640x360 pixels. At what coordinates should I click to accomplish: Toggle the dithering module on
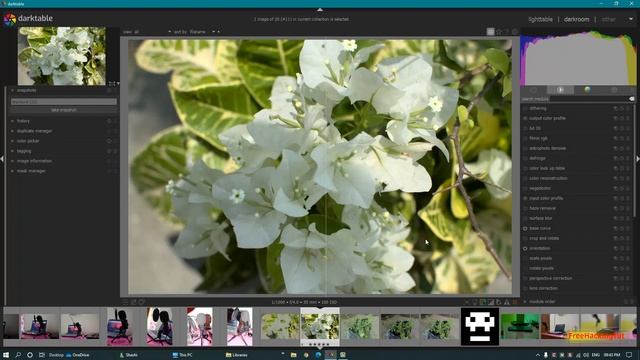coord(525,109)
